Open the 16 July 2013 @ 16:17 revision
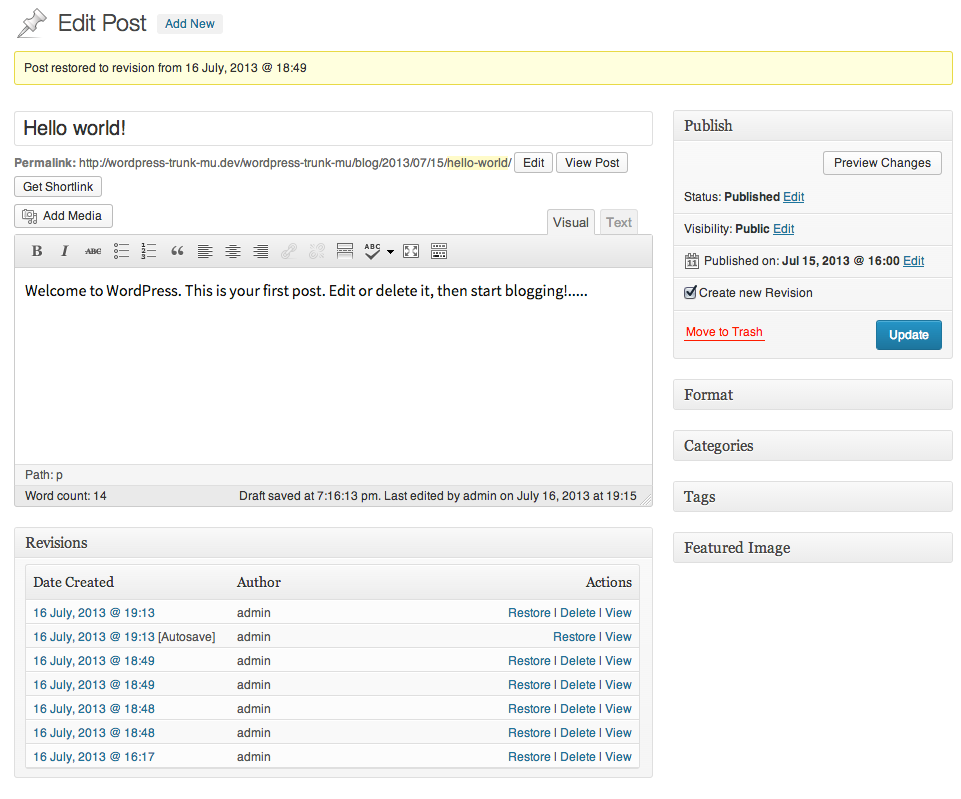The image size is (961, 799). coord(94,757)
